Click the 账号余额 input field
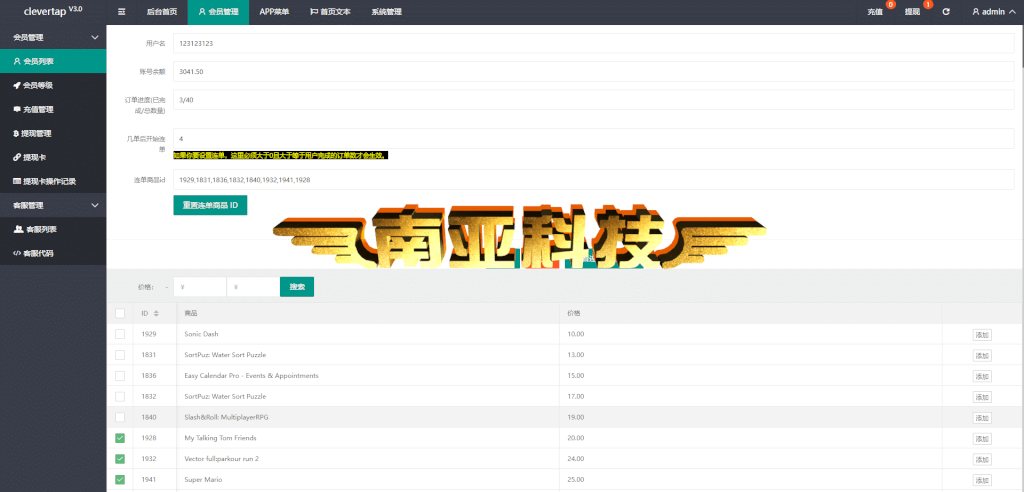1024x492 pixels. click(594, 71)
